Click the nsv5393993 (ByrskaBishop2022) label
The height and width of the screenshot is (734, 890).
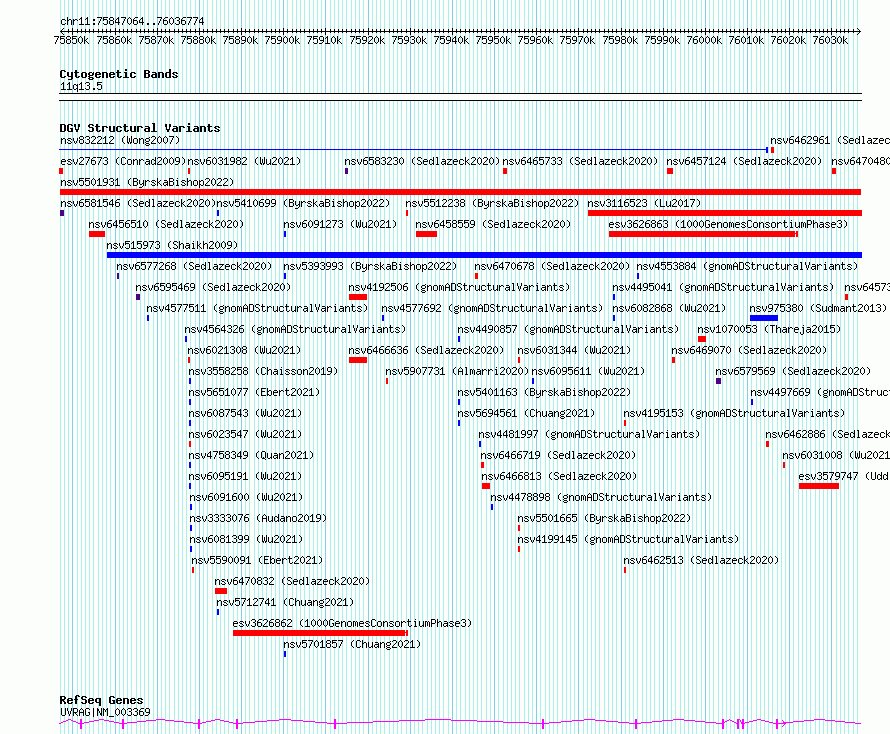pyautogui.click(x=370, y=266)
